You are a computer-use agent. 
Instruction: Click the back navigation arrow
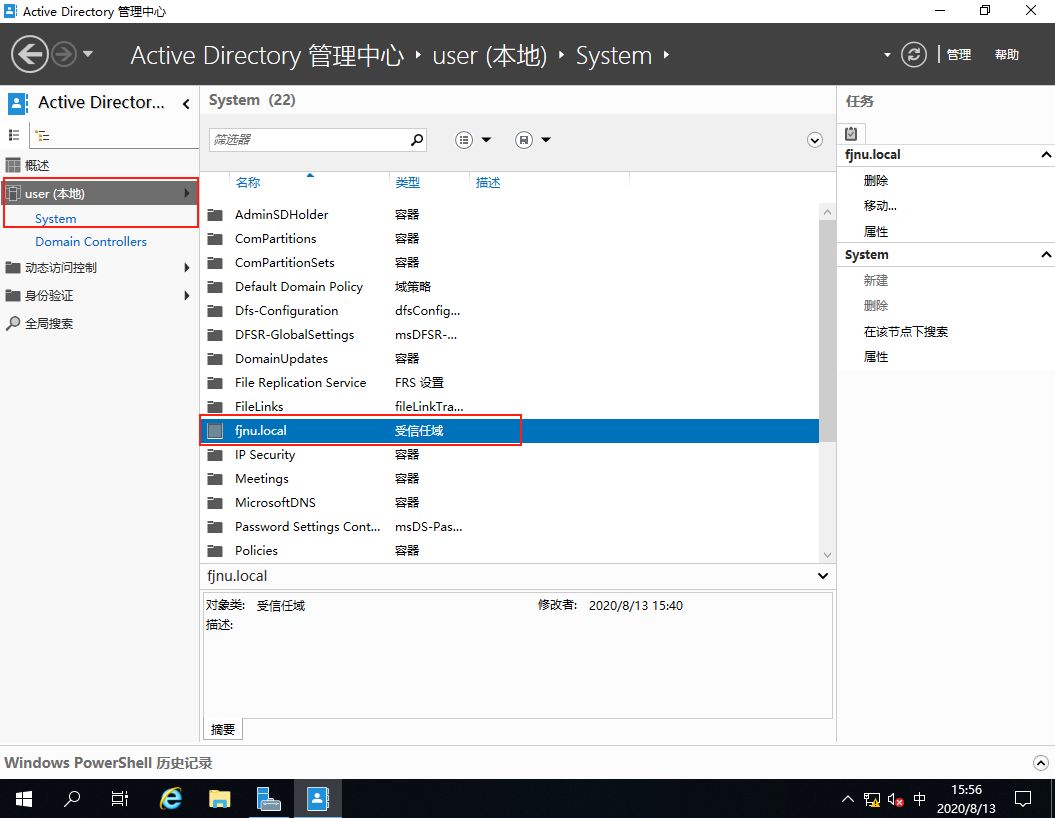pos(30,54)
